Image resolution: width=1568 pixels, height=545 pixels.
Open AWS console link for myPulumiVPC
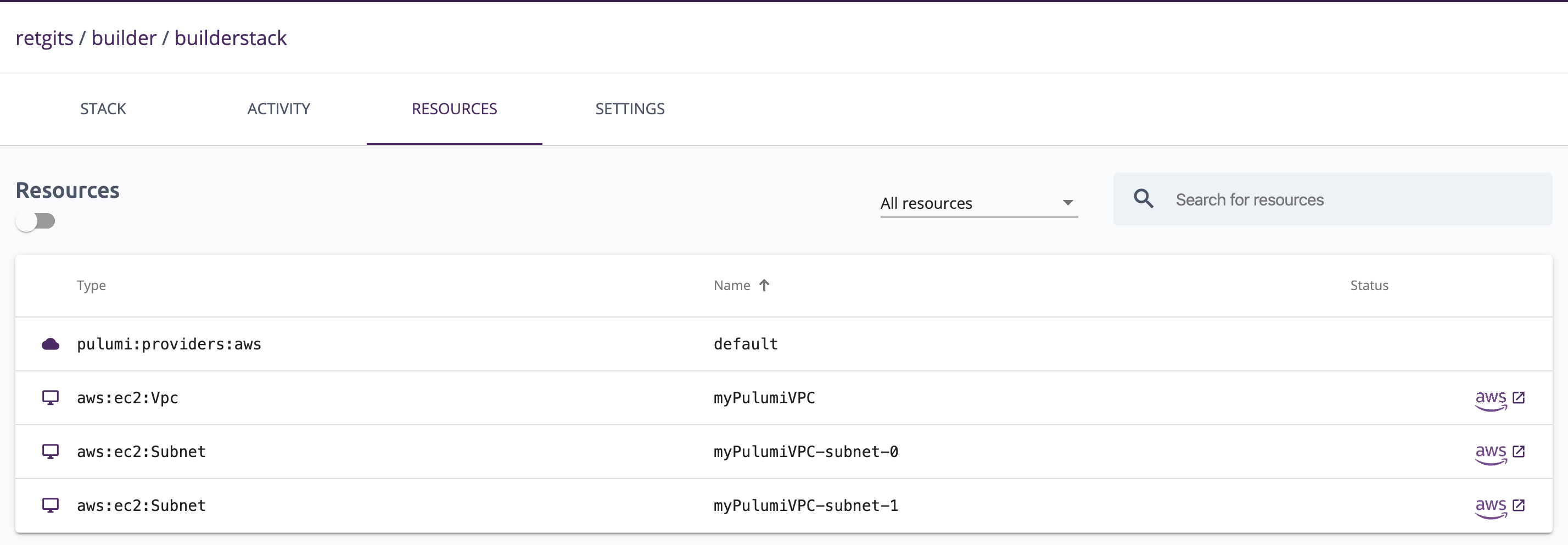tap(1499, 398)
